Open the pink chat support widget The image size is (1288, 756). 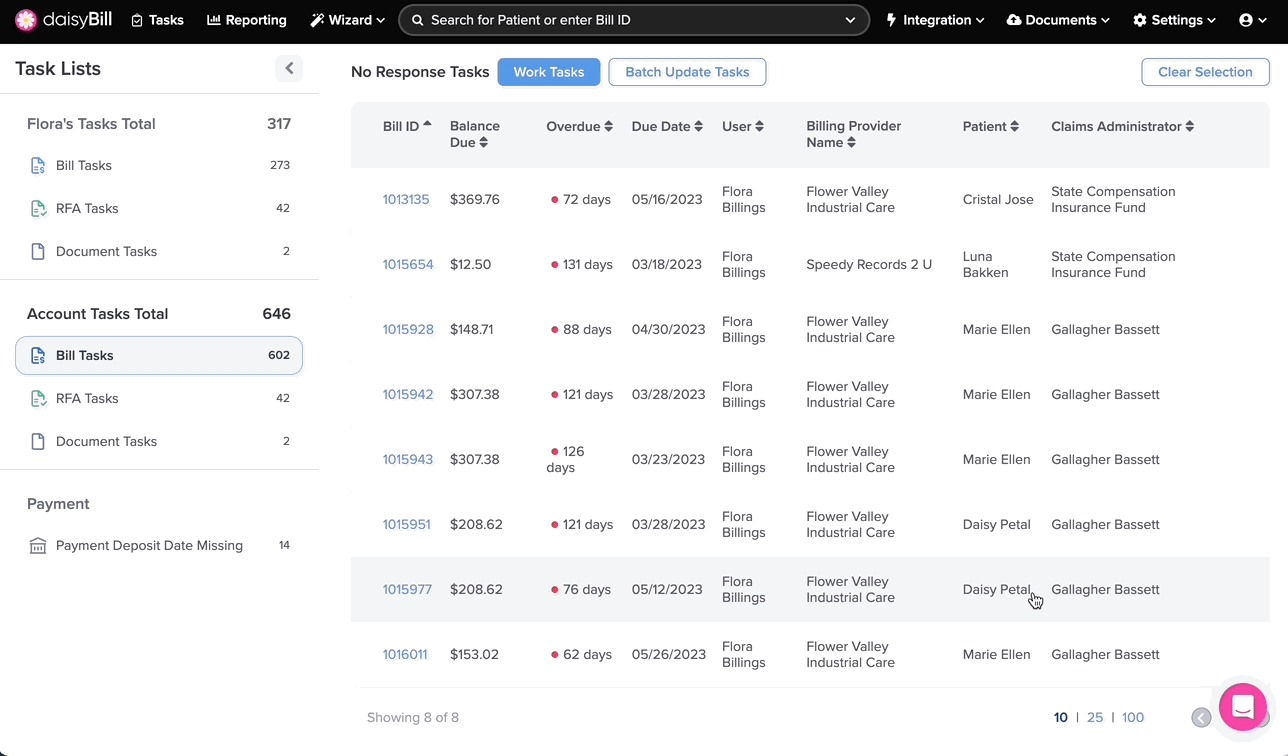click(1243, 707)
